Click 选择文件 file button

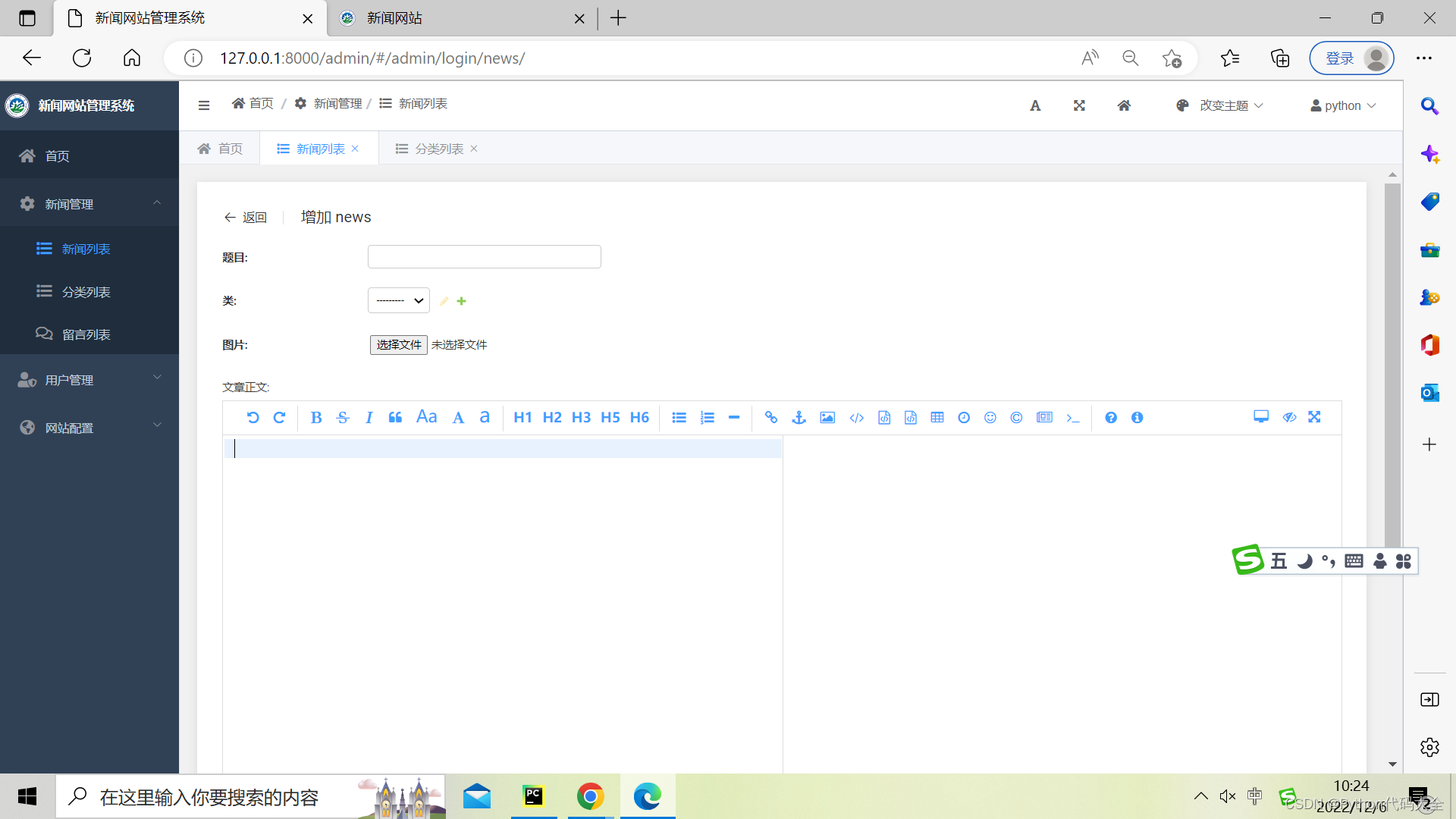coord(399,345)
